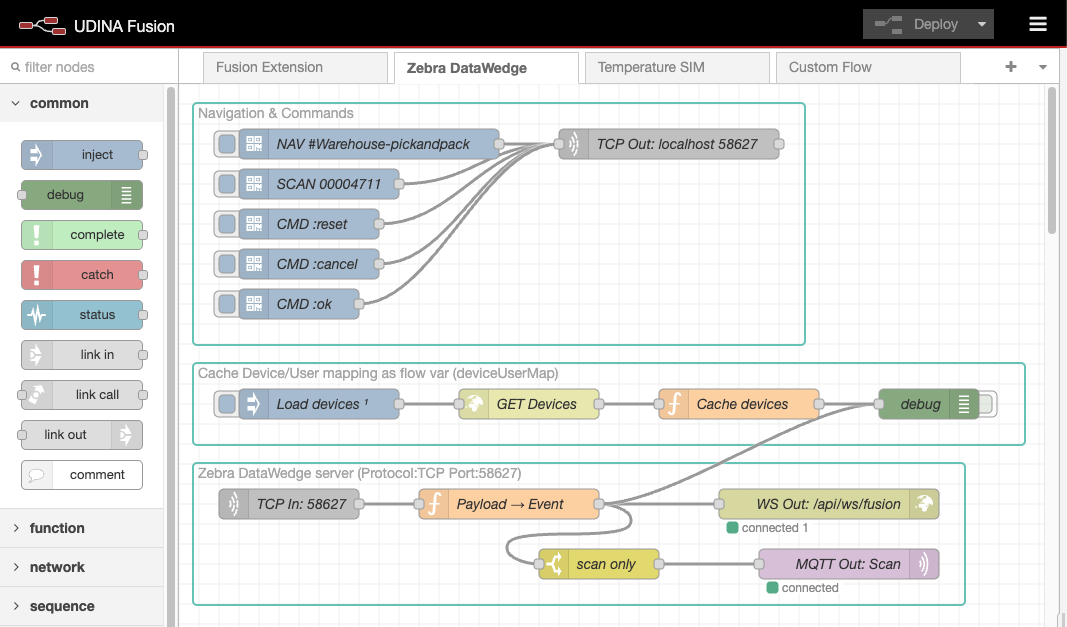The image size is (1067, 627).
Task: Expand the function palette category
Action: (57, 528)
